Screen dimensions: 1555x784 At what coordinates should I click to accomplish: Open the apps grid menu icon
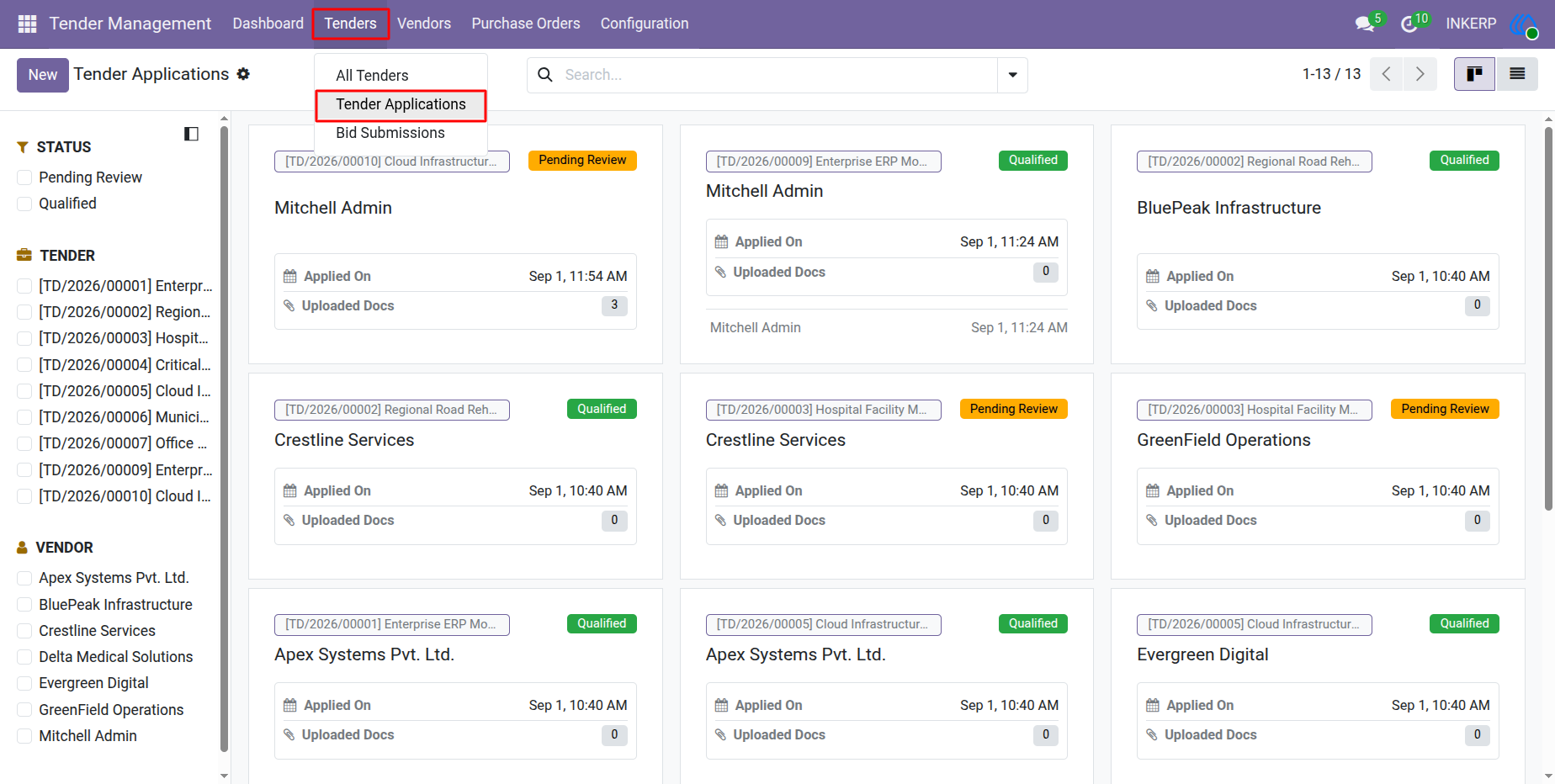(27, 24)
